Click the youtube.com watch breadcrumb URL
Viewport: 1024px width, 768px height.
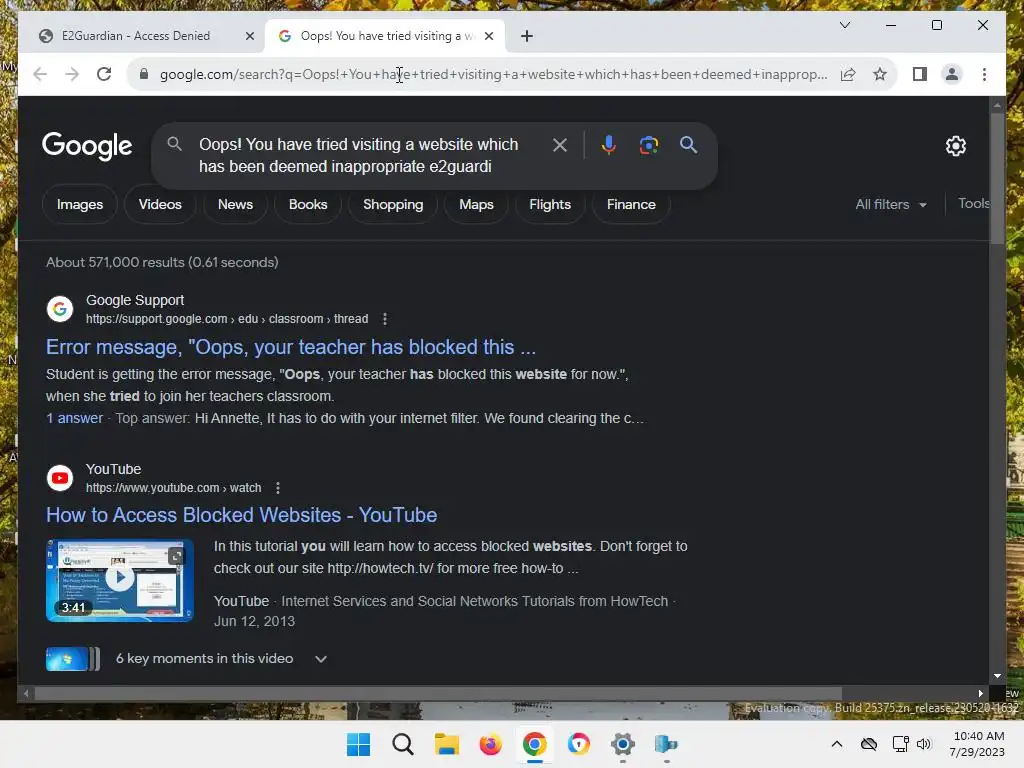pos(173,488)
